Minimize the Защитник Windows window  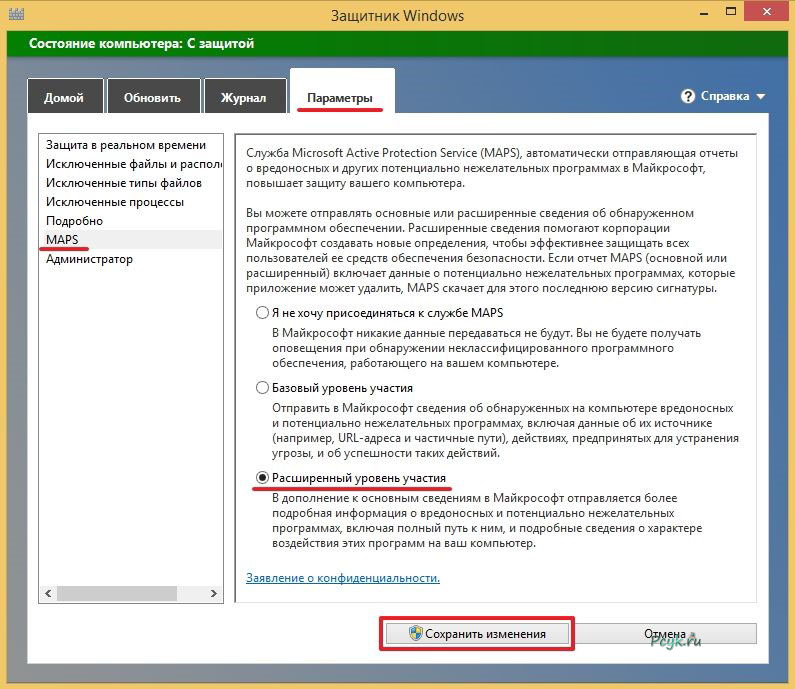tap(704, 13)
